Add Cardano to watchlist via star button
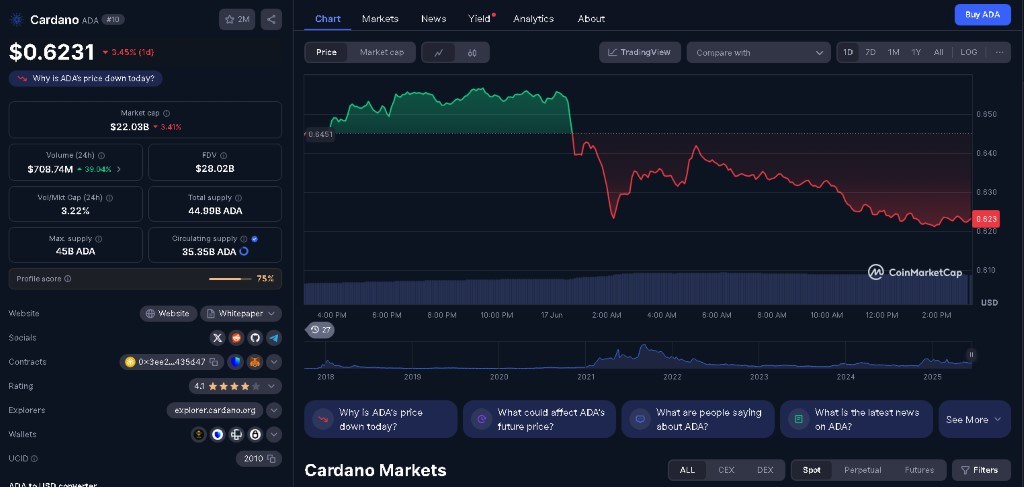 point(237,20)
